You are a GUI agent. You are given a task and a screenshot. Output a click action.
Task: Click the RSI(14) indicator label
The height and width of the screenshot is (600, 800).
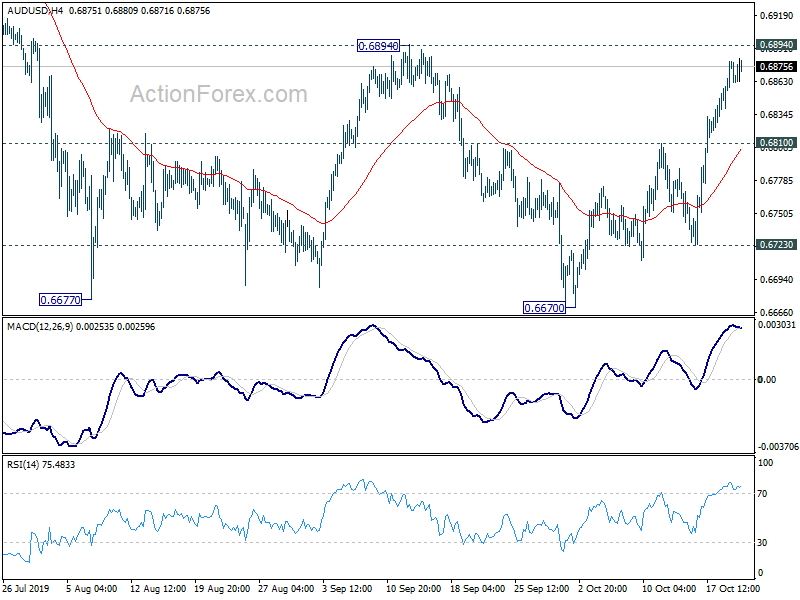point(21,464)
